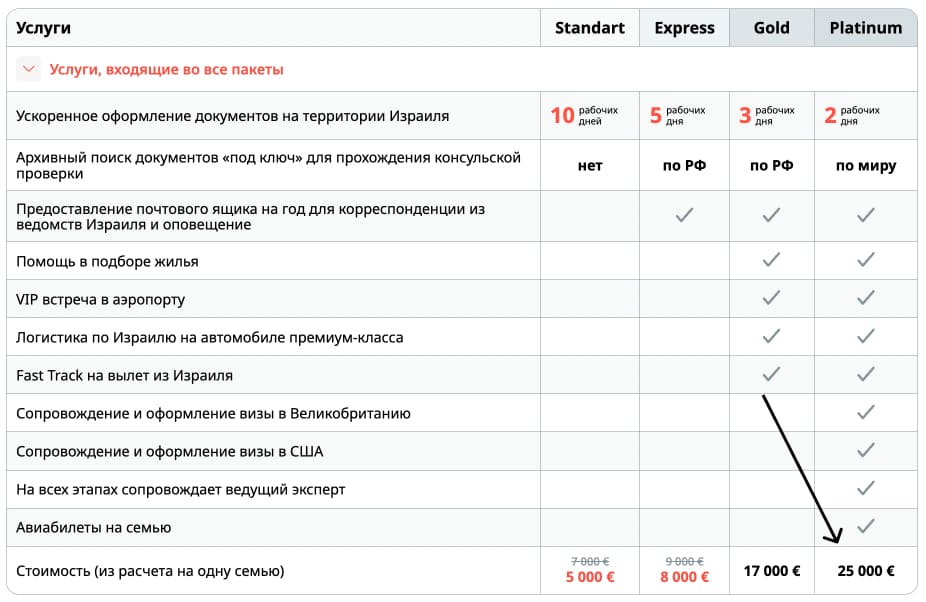926x602 pixels.
Task: Toggle the checkmark for ведущий эксперт in Platinum
Action: coord(865,489)
